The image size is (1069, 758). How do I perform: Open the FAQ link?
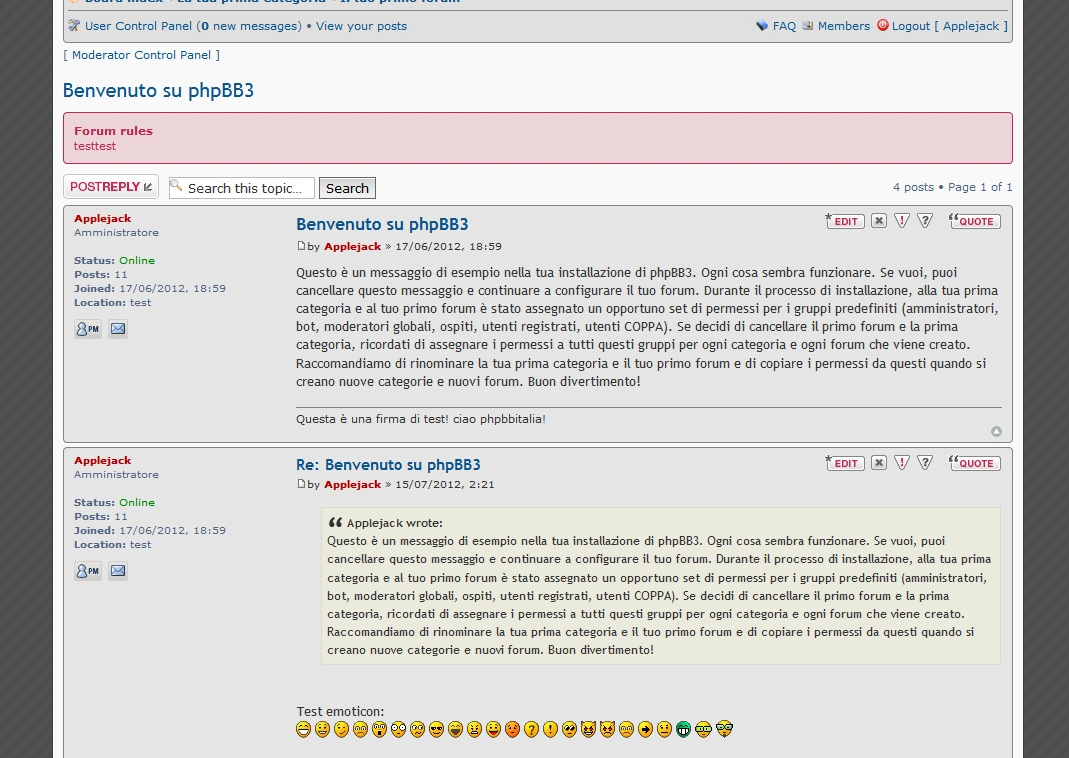(784, 26)
